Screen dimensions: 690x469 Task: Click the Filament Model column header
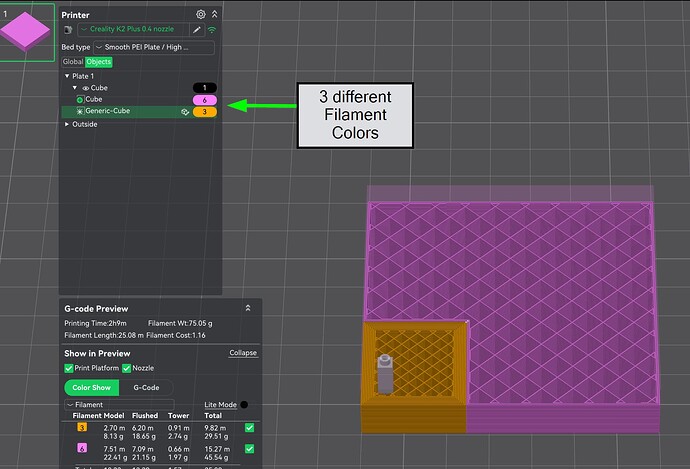point(98,416)
